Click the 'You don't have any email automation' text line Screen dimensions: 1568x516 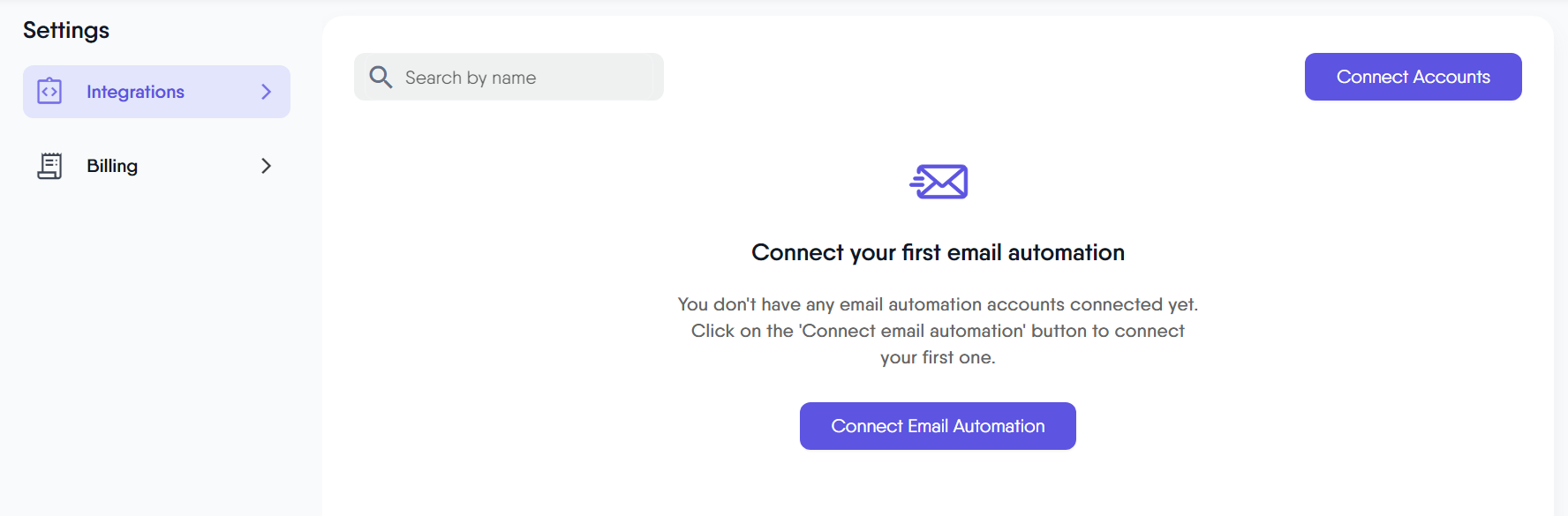(x=938, y=304)
